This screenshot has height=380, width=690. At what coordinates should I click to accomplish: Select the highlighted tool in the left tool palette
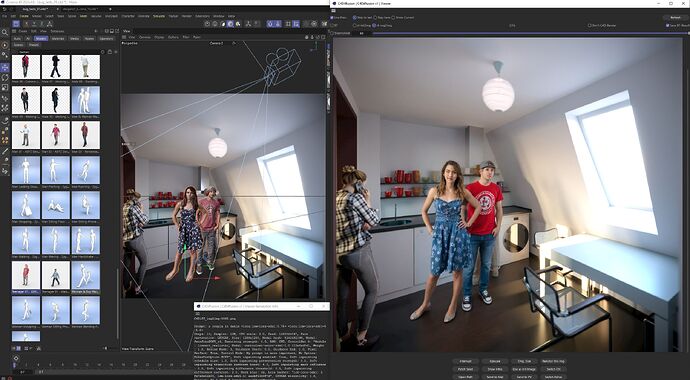click(x=5, y=67)
